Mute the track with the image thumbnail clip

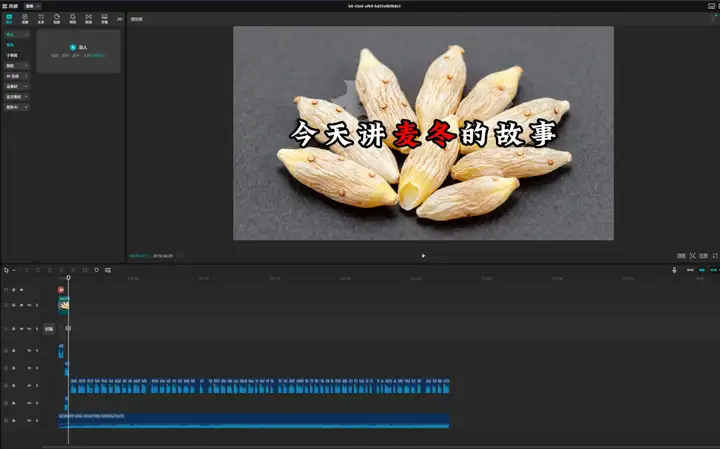(29, 305)
